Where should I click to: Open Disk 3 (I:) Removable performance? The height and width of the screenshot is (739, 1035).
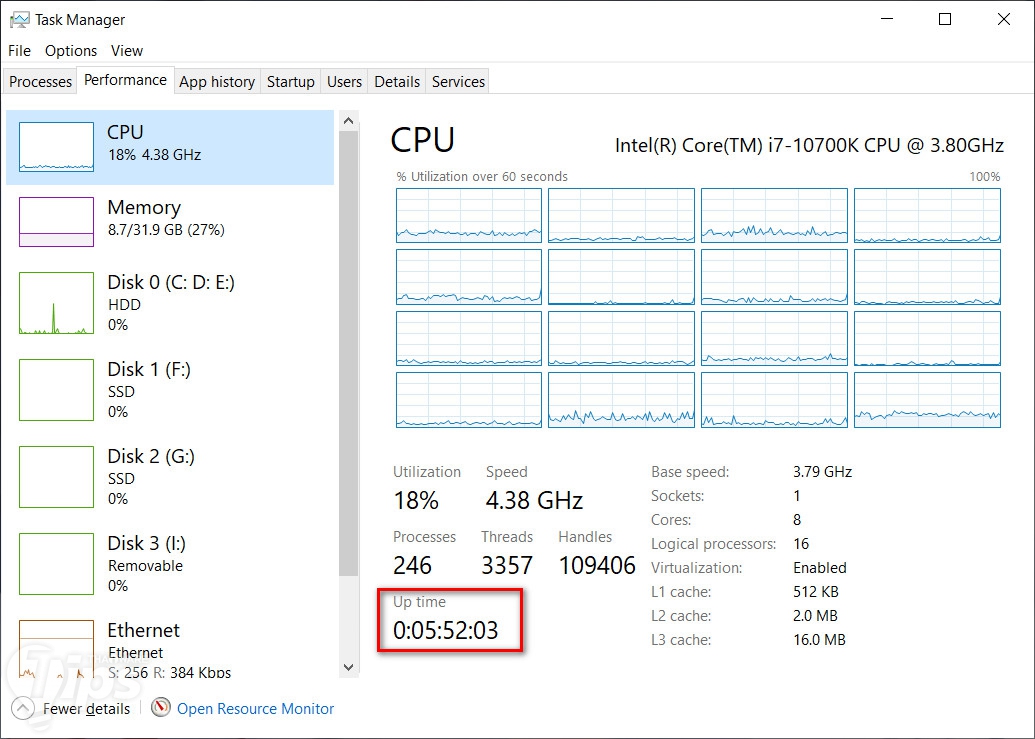click(x=170, y=564)
